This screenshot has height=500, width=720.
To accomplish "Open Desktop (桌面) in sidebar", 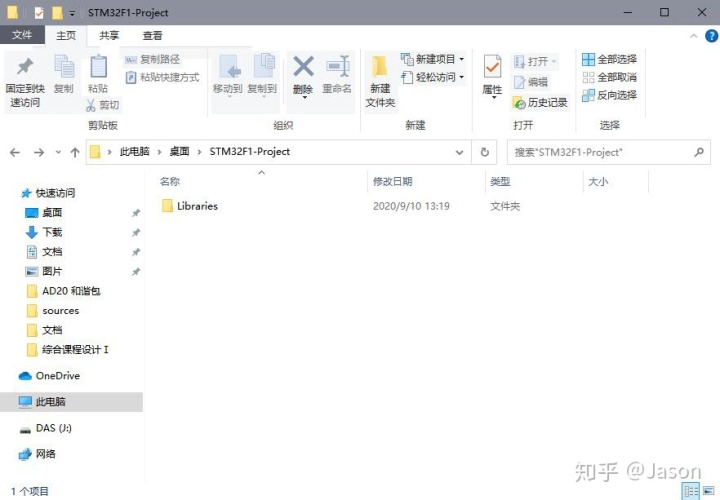I will coord(44,213).
